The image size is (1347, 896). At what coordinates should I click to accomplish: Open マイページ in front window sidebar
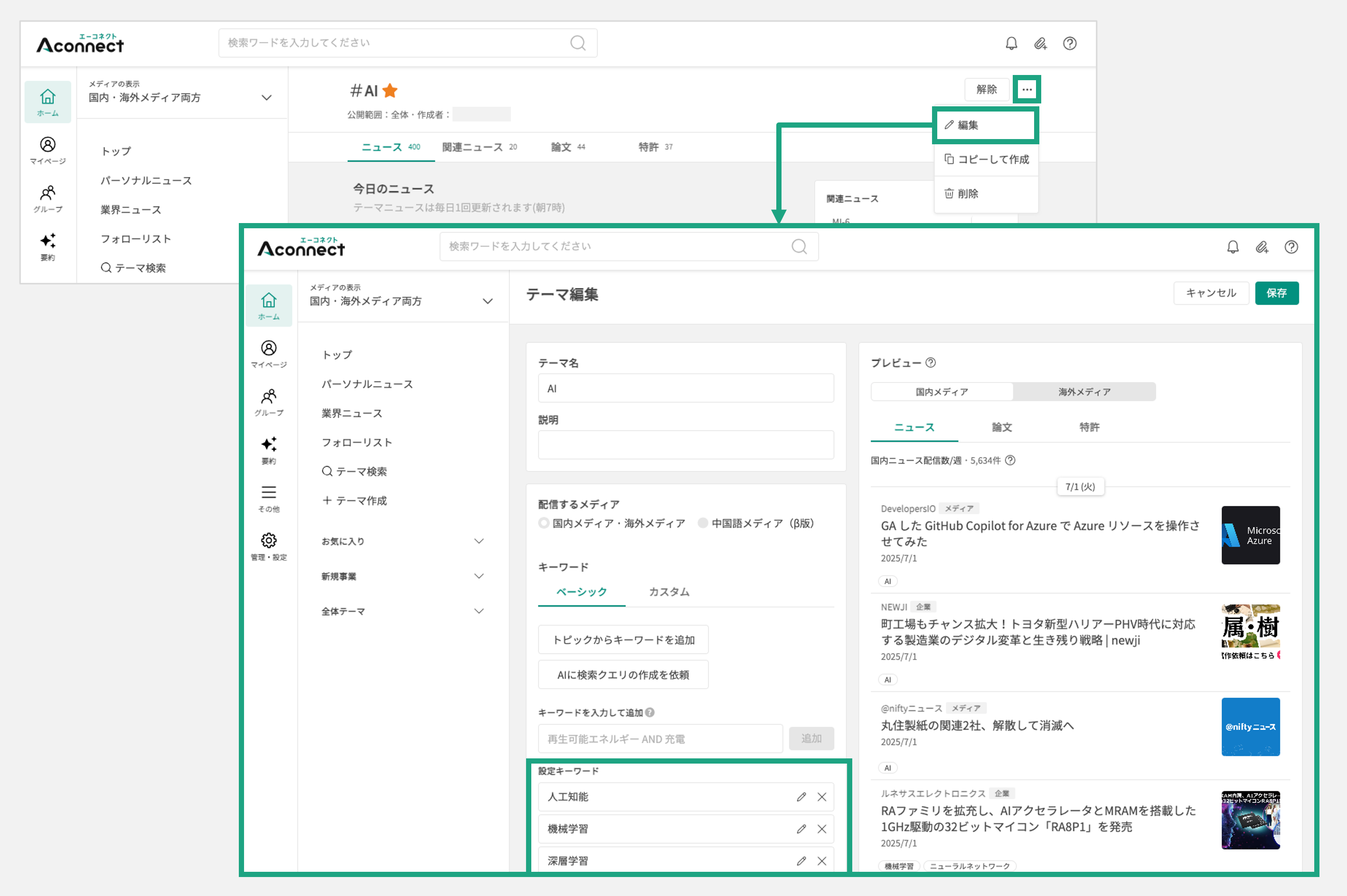[269, 355]
